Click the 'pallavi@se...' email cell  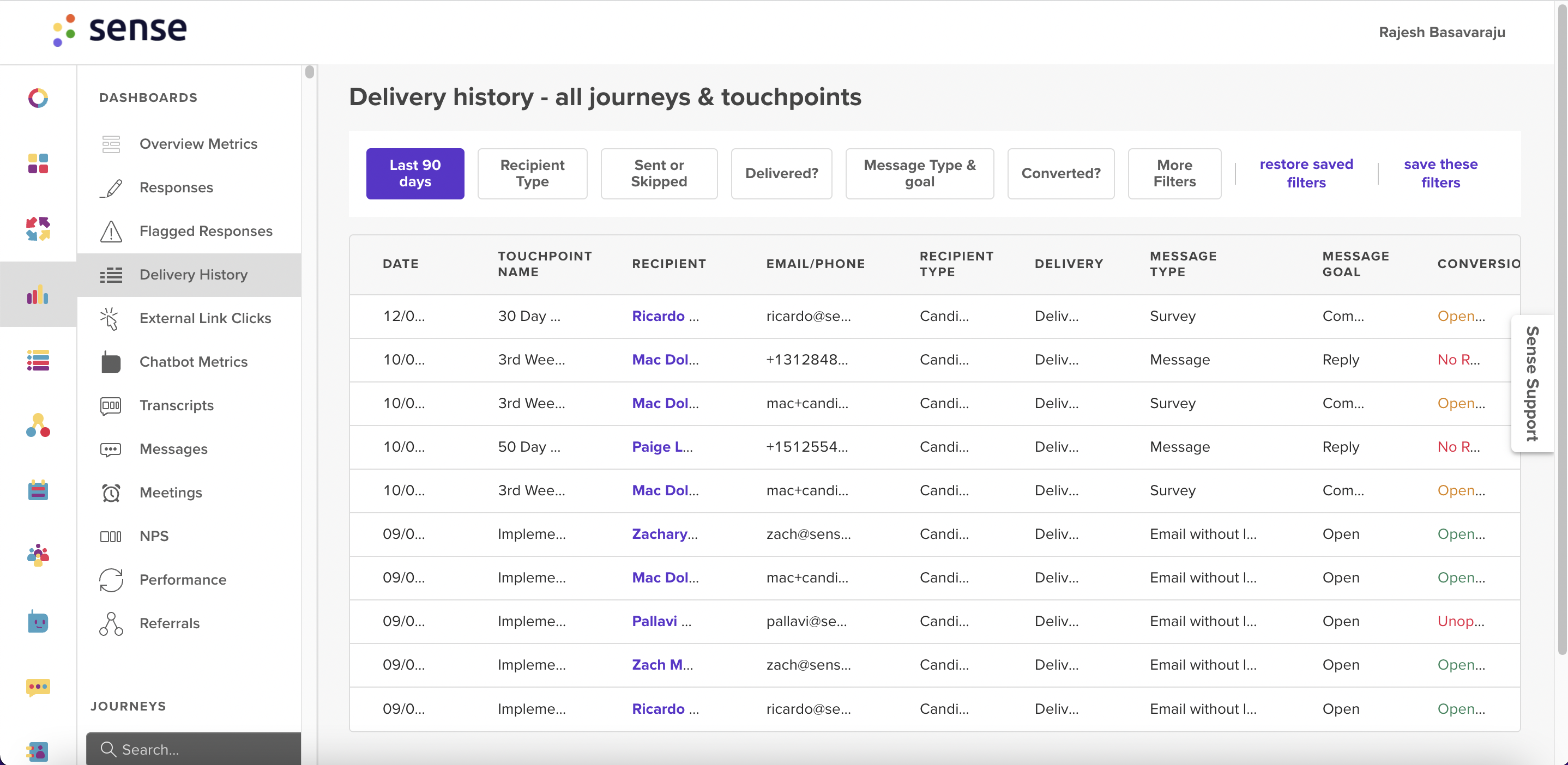pos(806,622)
